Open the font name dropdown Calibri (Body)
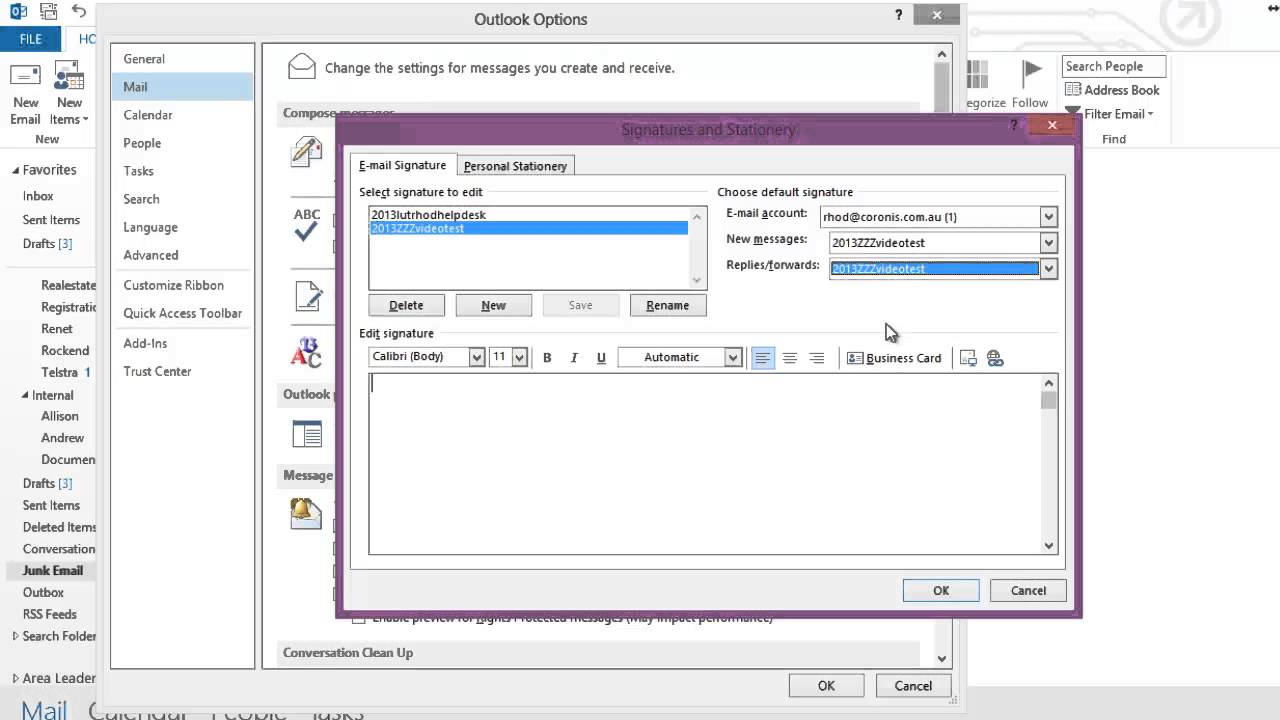The image size is (1280, 720). pos(477,357)
